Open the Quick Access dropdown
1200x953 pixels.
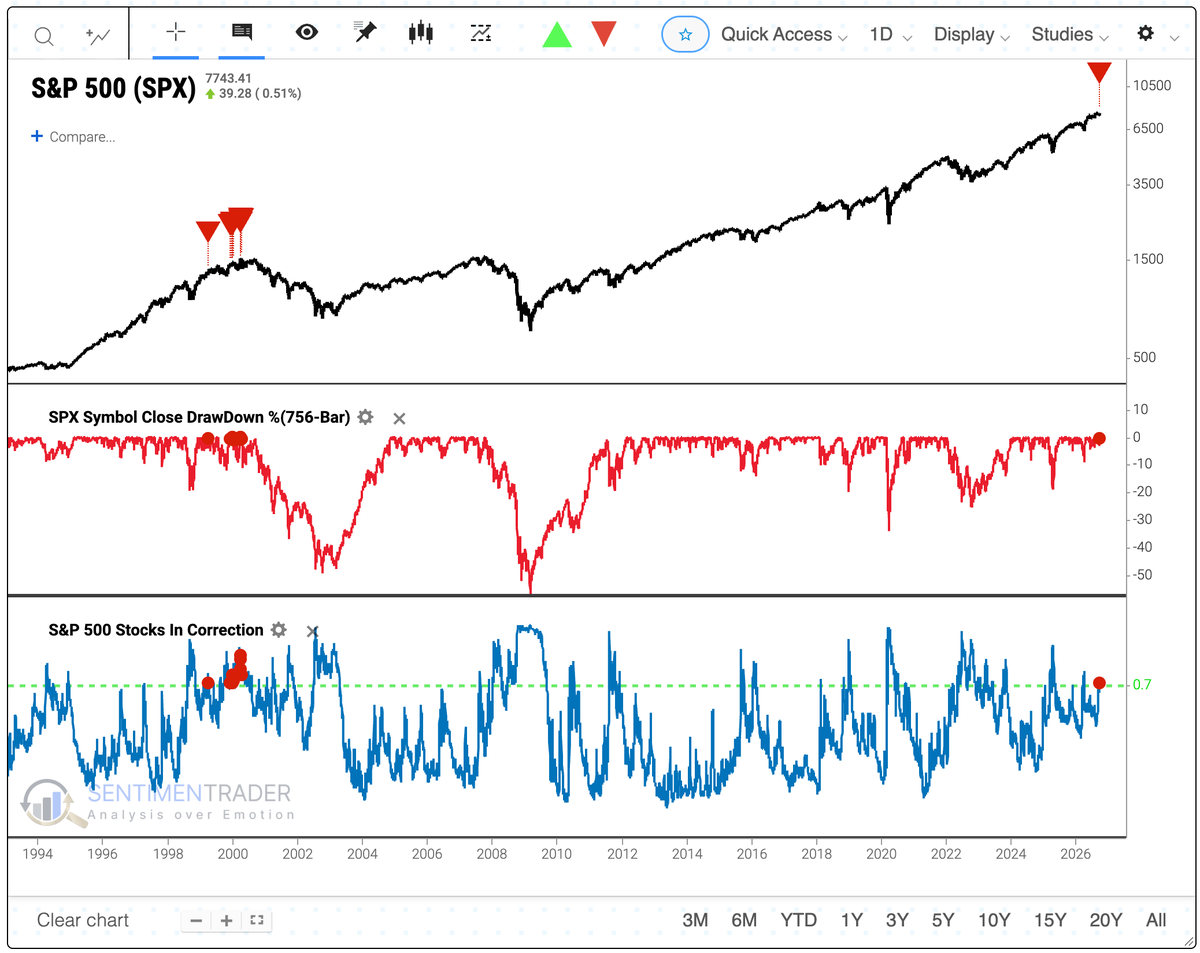click(x=784, y=34)
